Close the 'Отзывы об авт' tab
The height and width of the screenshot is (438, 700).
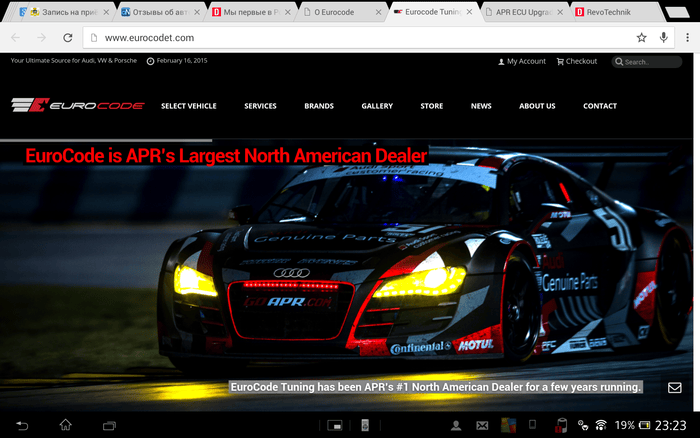click(197, 12)
